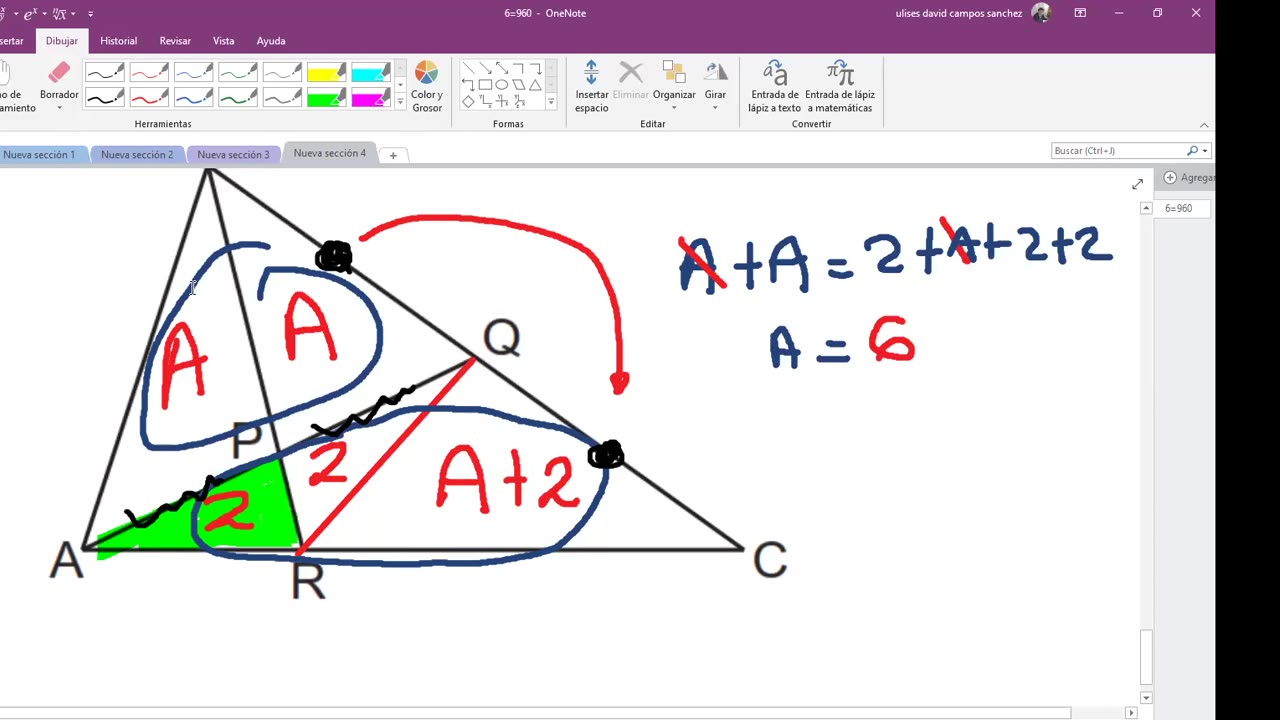This screenshot has width=1280, height=720.
Task: Select Nueva sección 4 tab
Action: [x=330, y=153]
